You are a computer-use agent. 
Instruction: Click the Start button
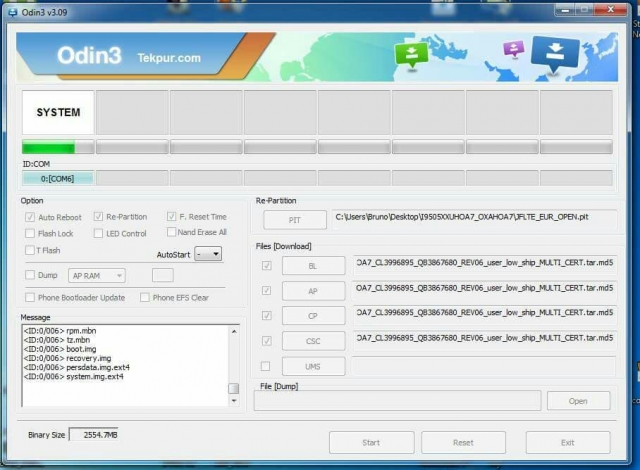(x=371, y=442)
